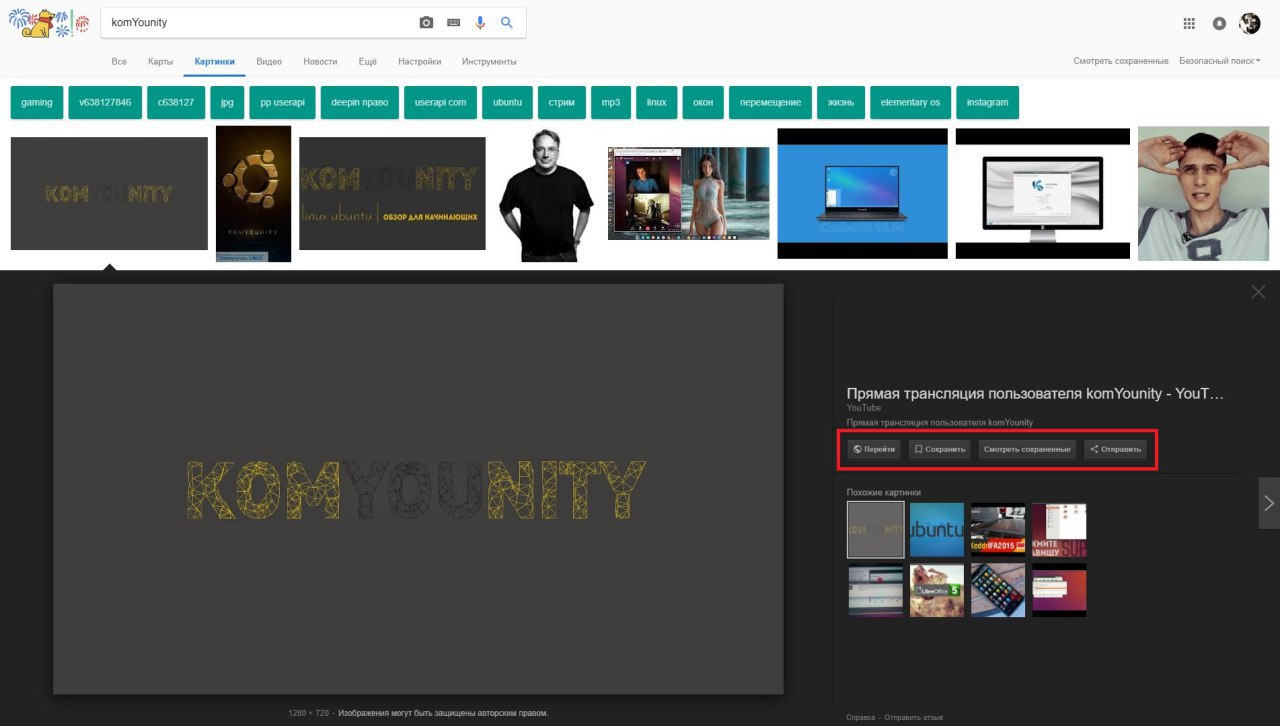The image size is (1280, 726).
Task: Click the blue magnifier search icon
Action: 507,22
